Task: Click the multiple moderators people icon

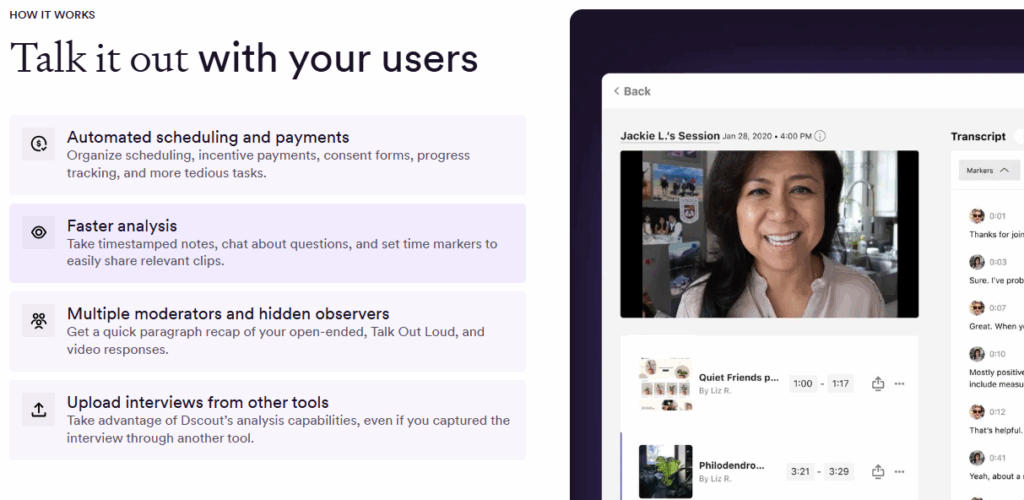Action: pos(39,321)
